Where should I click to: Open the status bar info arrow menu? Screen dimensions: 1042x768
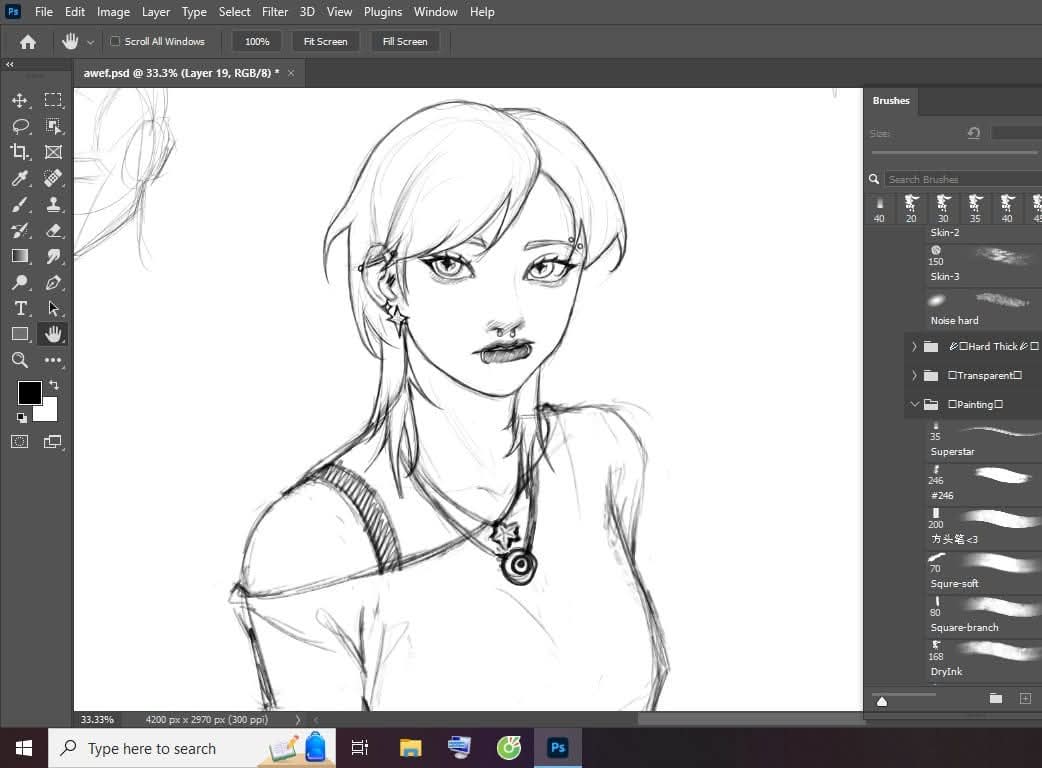coord(298,720)
